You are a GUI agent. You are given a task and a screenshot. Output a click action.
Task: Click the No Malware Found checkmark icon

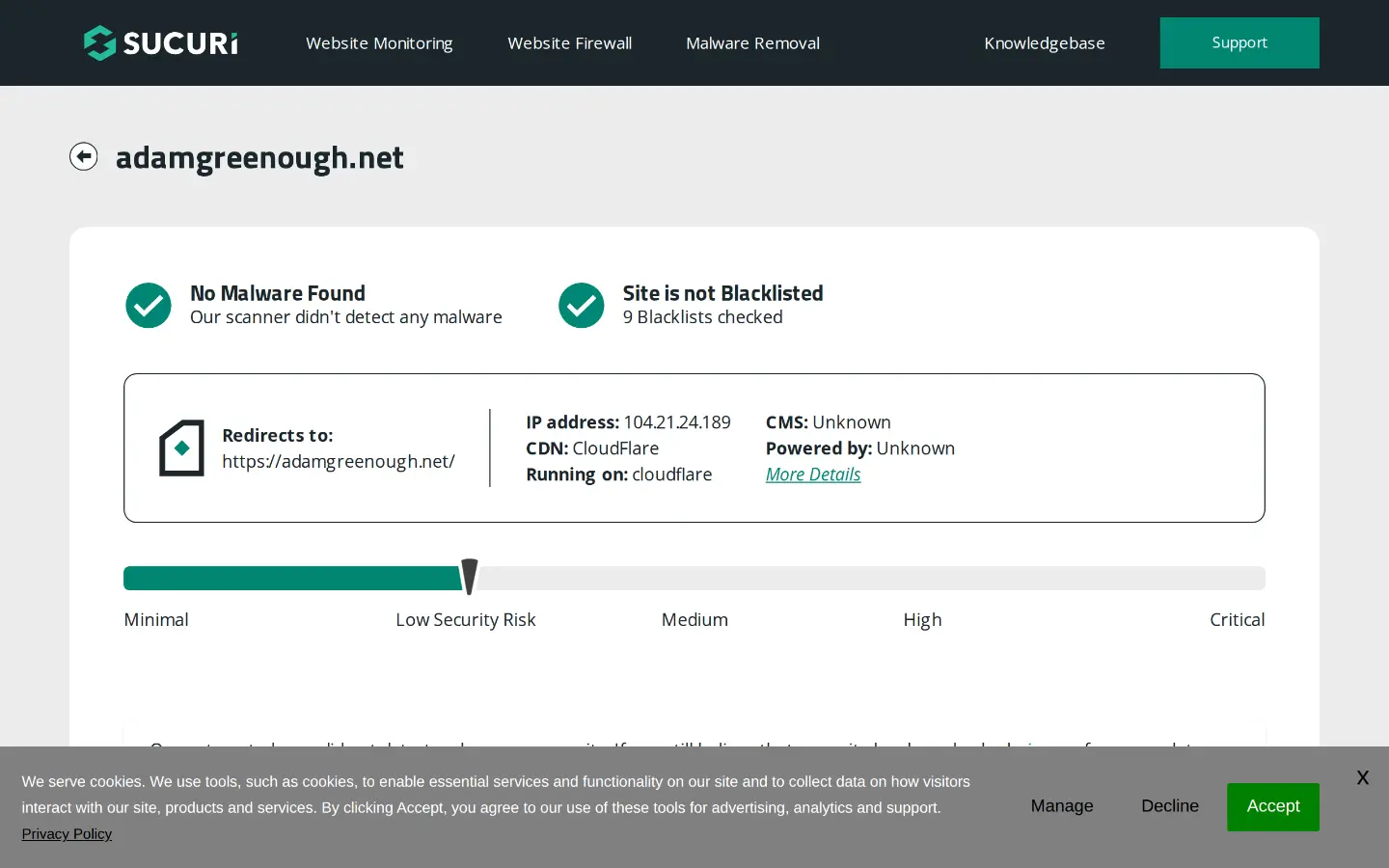tap(149, 305)
